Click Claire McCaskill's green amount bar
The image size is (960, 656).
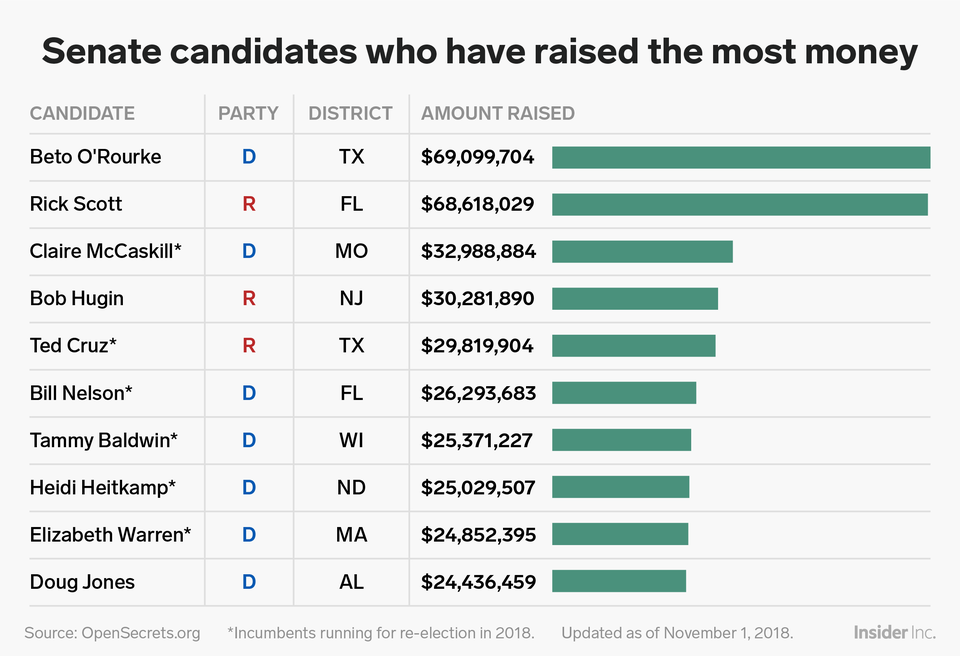[x=642, y=251]
